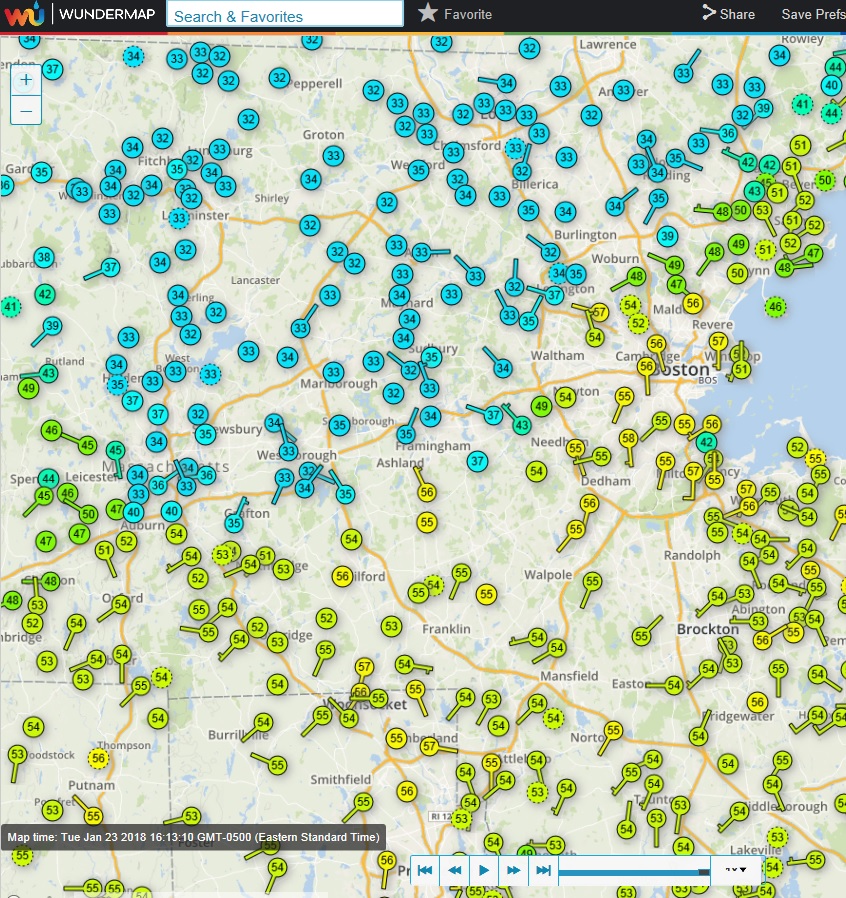Image resolution: width=846 pixels, height=898 pixels.
Task: Click the Walpole map label
Action: click(548, 575)
